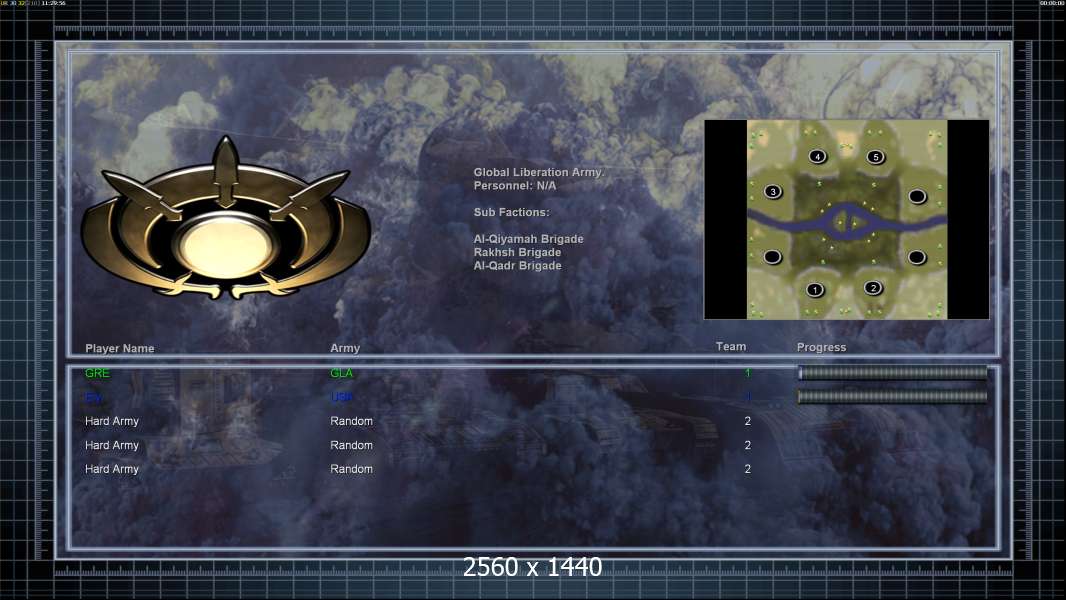Click the Team column header

[731, 347]
